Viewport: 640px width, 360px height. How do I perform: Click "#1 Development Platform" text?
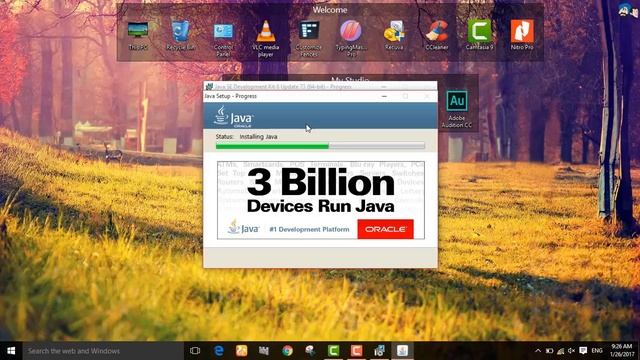tap(309, 229)
